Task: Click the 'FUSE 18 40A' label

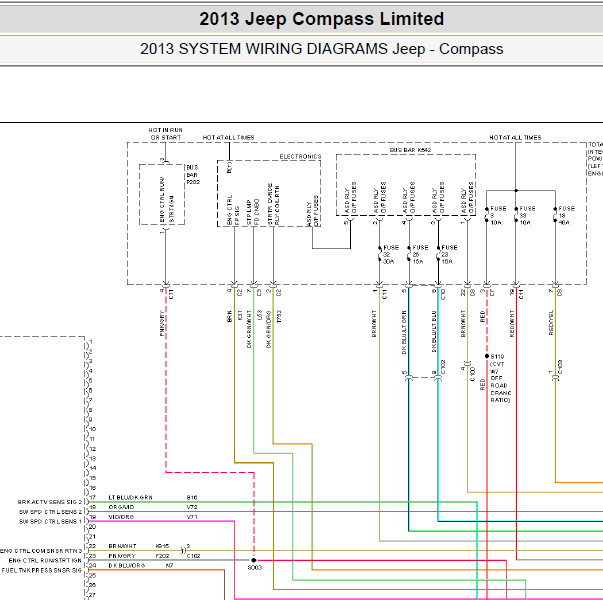Action: pos(566,215)
